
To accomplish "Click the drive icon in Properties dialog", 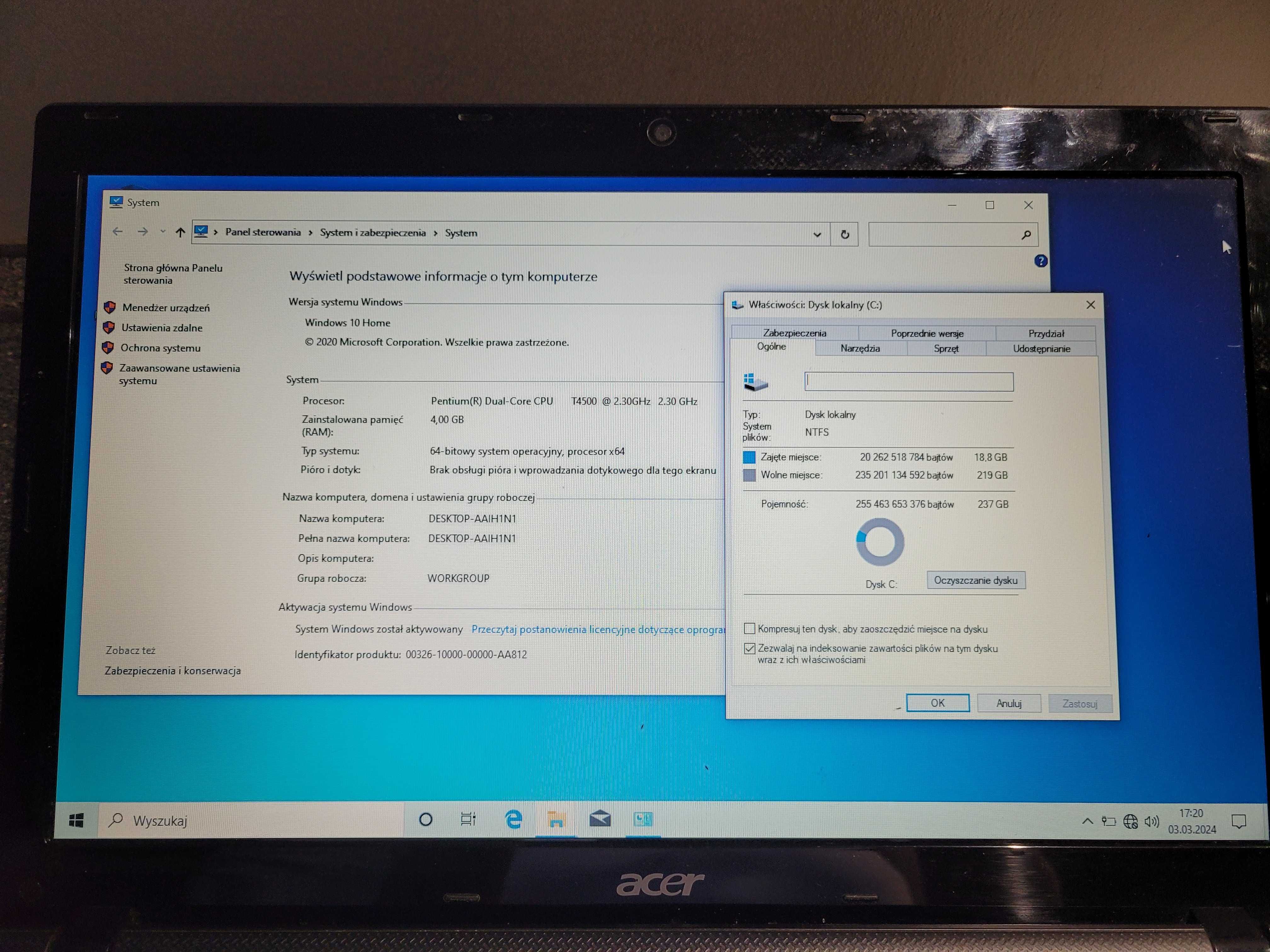I will click(755, 382).
